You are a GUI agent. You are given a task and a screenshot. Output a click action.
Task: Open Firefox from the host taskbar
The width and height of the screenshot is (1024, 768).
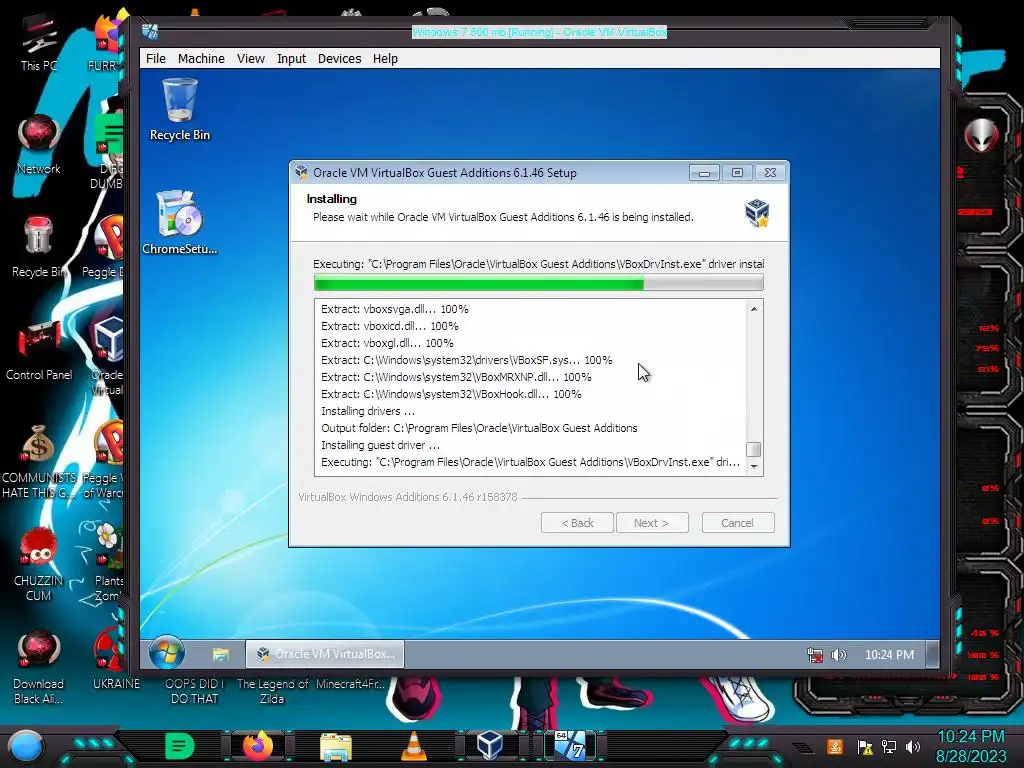258,746
